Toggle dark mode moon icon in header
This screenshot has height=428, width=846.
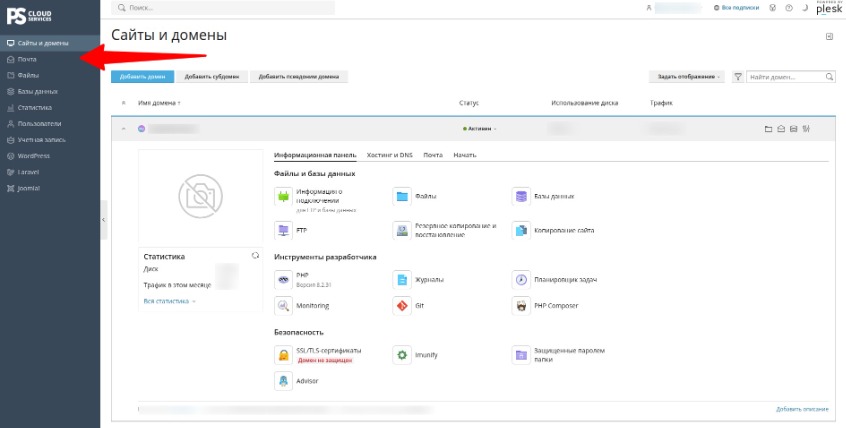click(x=804, y=8)
